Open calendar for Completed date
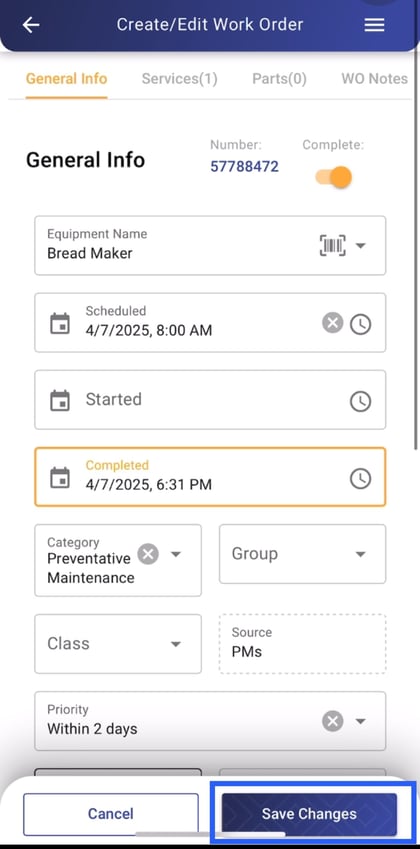 (60, 478)
